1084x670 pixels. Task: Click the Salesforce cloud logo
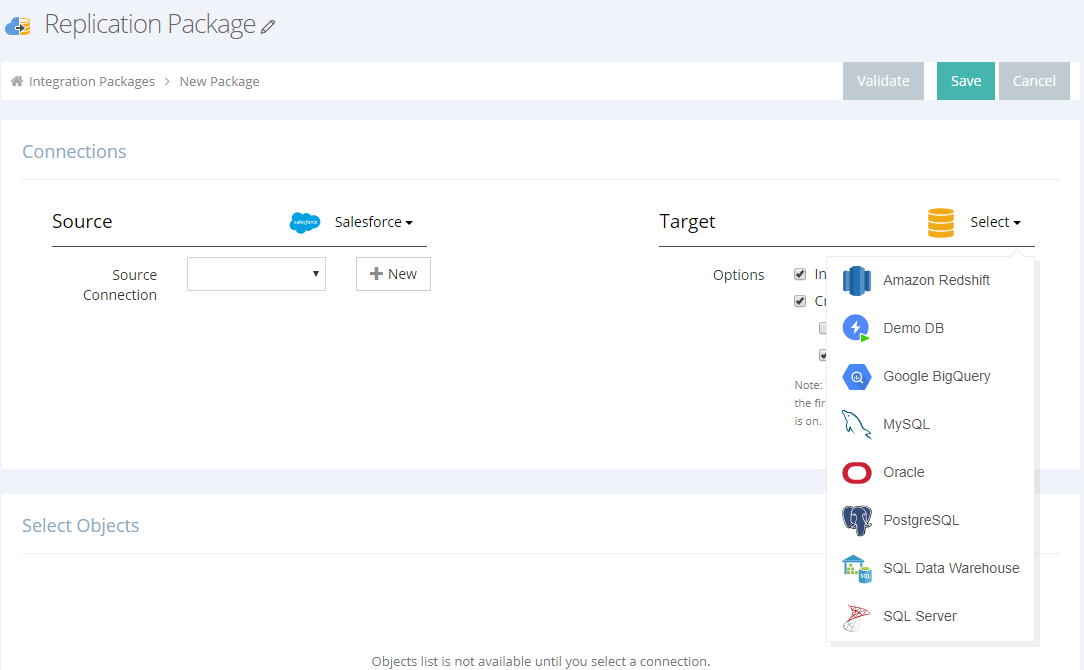tap(304, 222)
